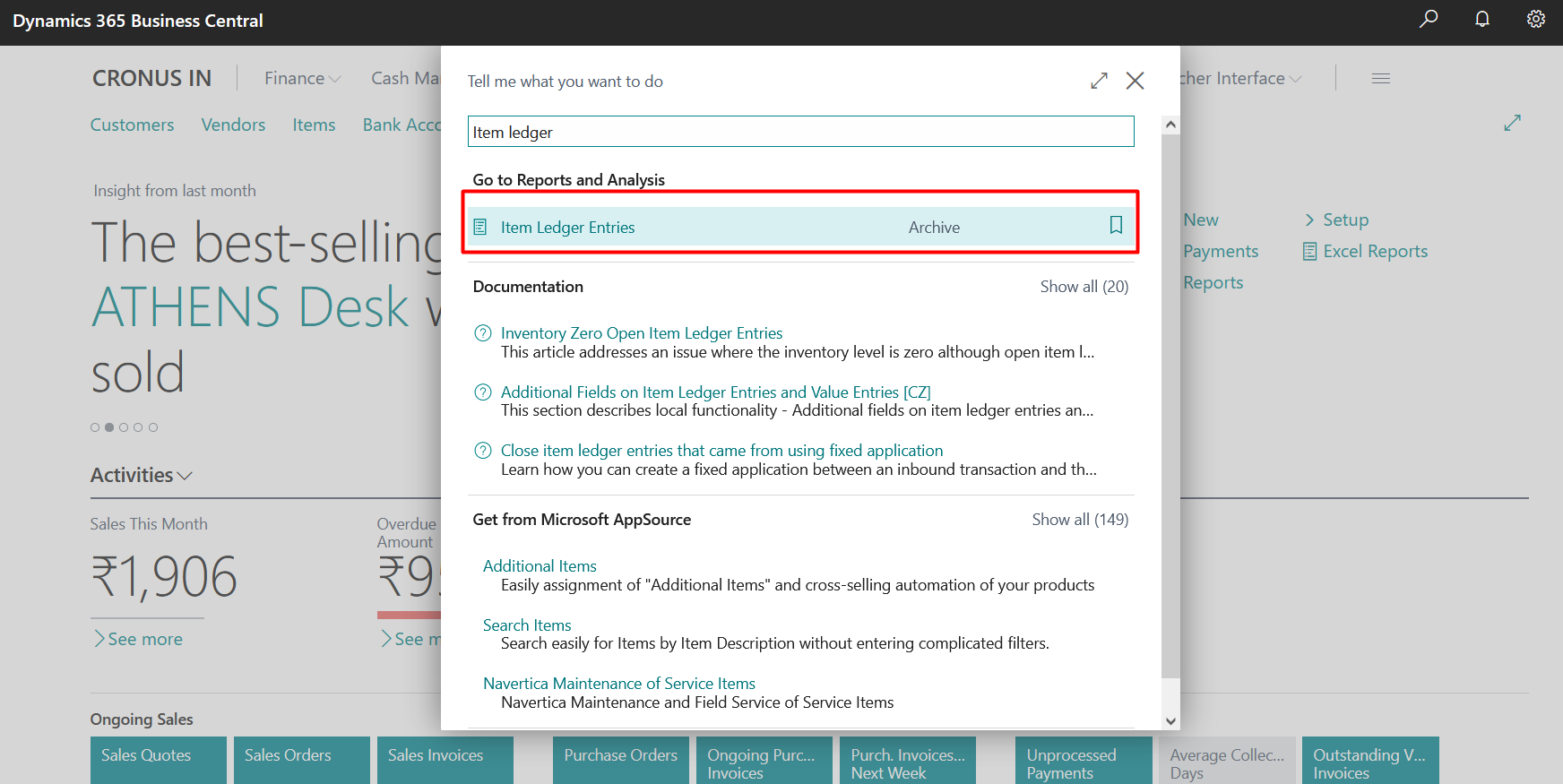The height and width of the screenshot is (784, 1563).
Task: Open the hamburger menu in navigation bar
Action: [1381, 79]
